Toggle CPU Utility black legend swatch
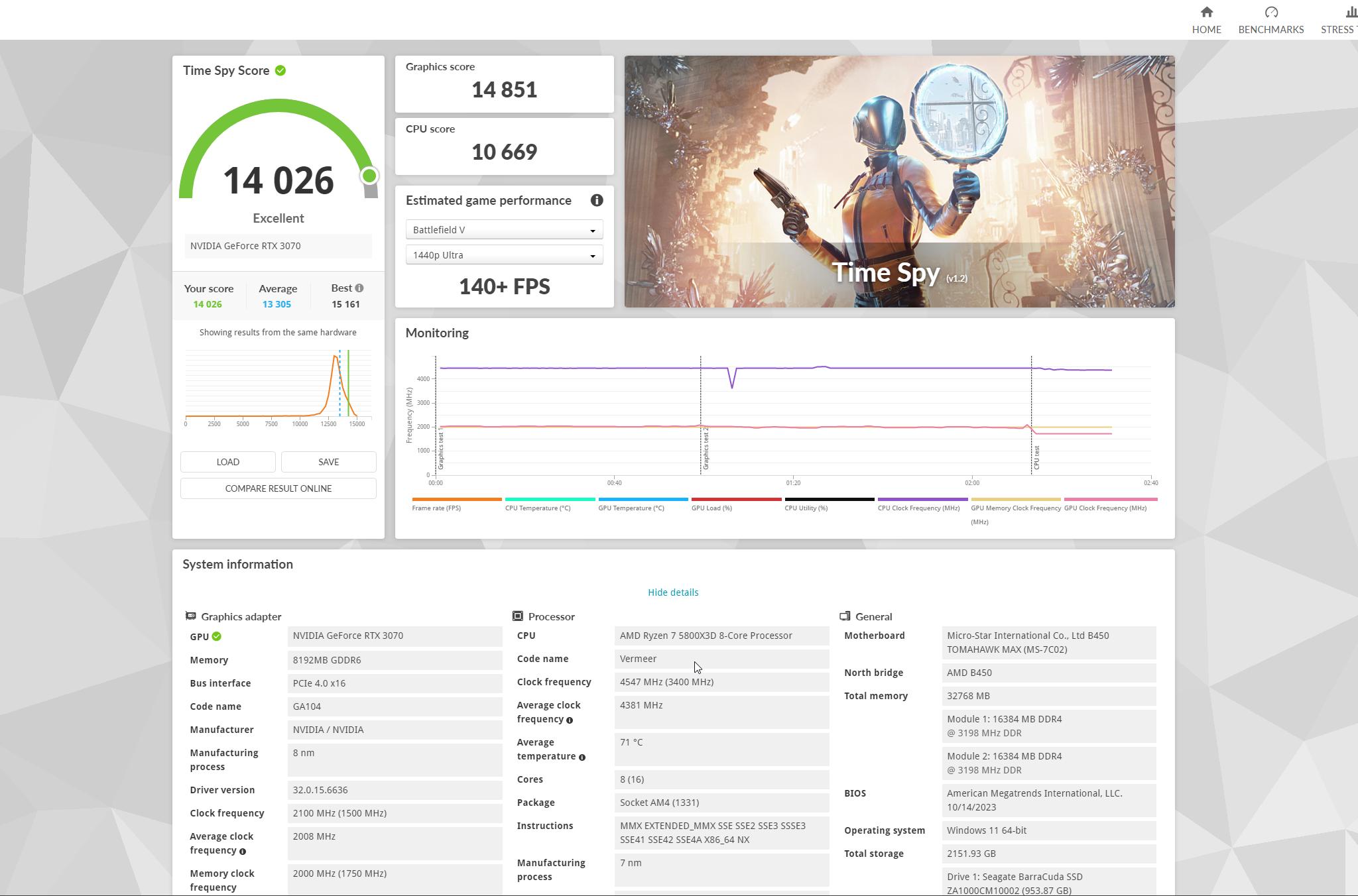Viewport: 1358px width, 896px height. point(830,499)
